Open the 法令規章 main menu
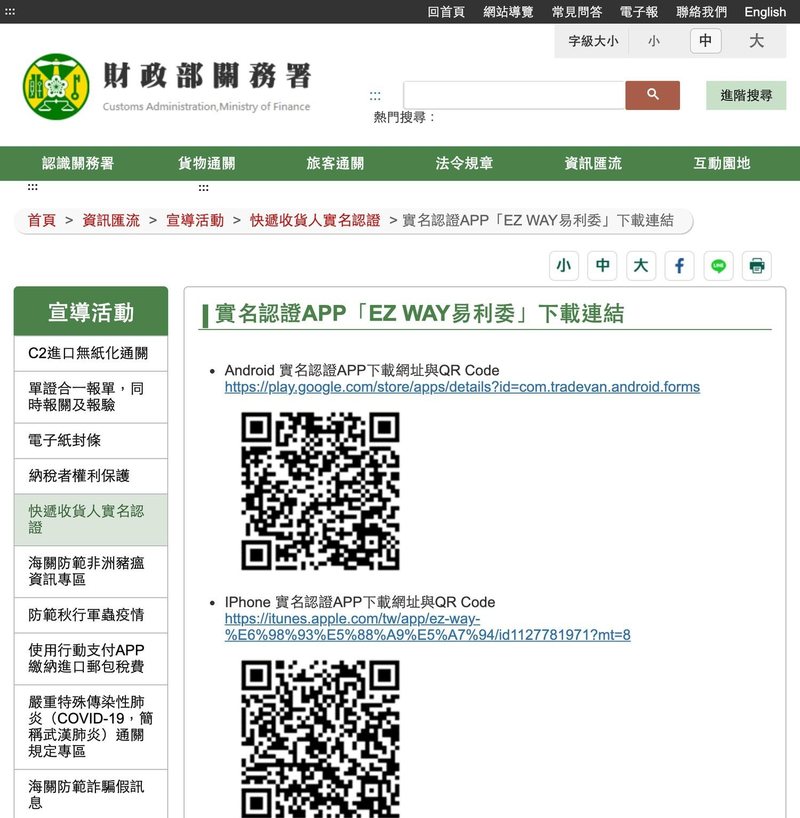800x818 pixels. pyautogui.click(x=464, y=163)
